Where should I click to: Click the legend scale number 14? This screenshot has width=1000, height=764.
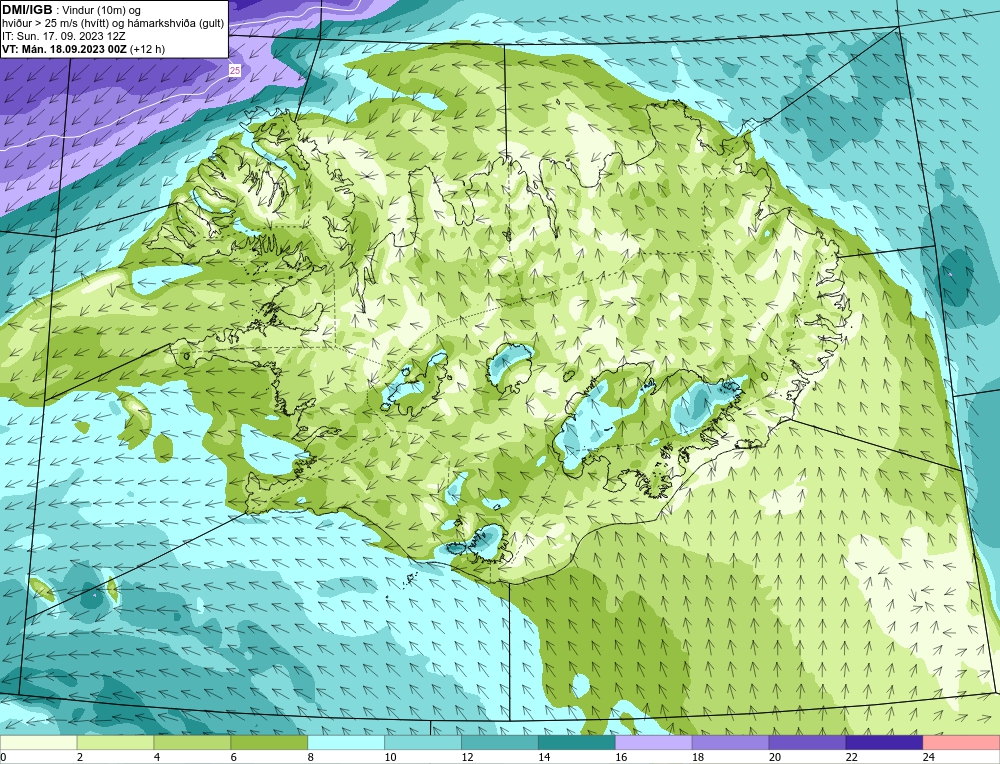click(x=543, y=757)
